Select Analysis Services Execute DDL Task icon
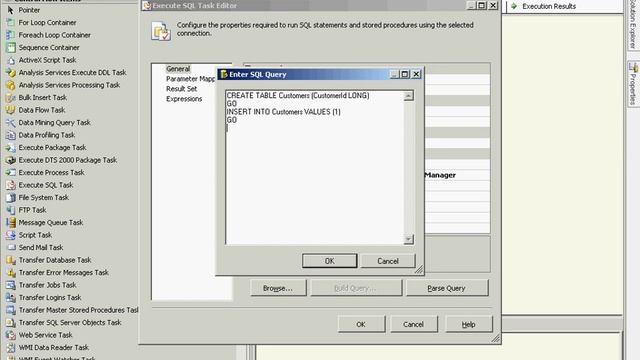640x360 pixels. click(11, 73)
